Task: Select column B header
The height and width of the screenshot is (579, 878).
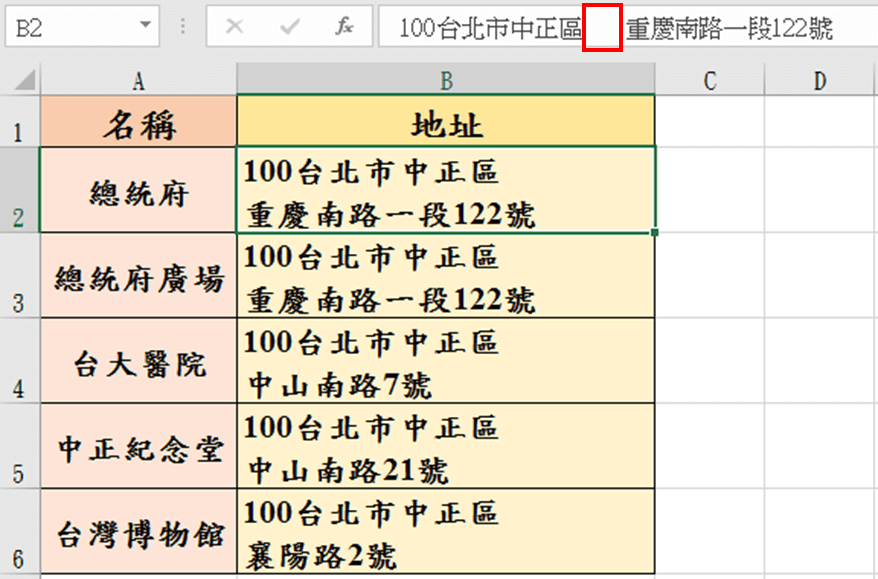Action: point(446,81)
